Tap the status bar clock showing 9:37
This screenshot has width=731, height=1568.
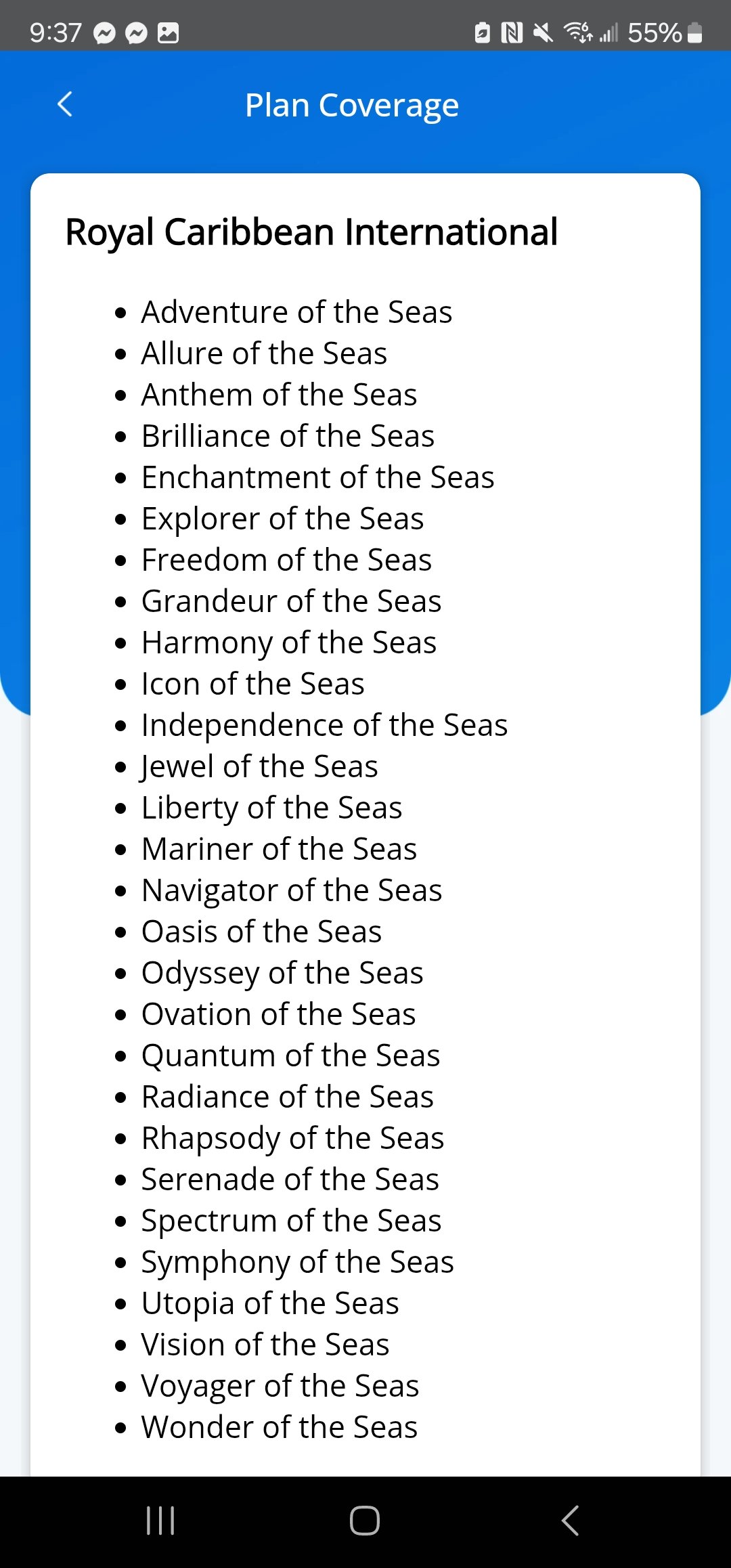[56, 32]
